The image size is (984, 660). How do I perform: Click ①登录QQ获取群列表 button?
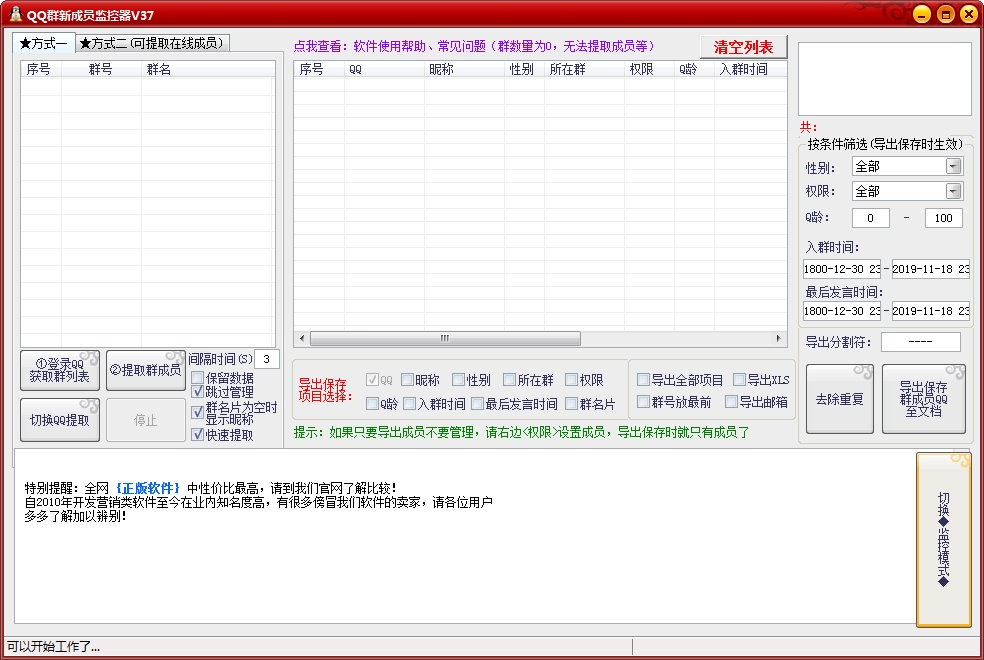(x=60, y=370)
